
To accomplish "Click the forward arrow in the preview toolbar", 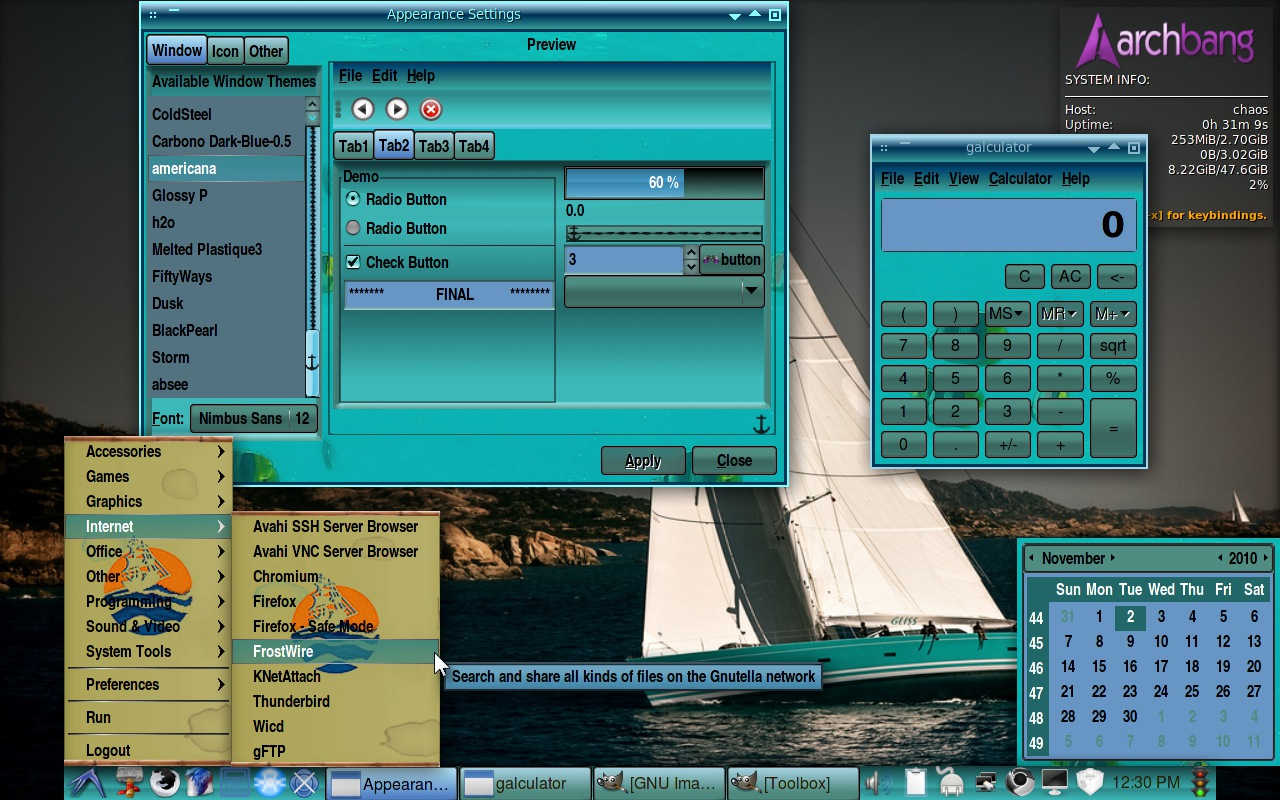I will [x=397, y=109].
